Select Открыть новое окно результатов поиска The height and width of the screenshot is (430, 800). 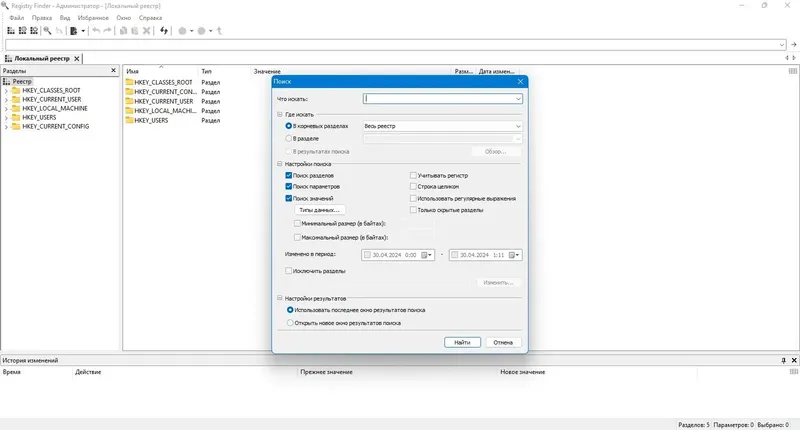tap(290, 323)
